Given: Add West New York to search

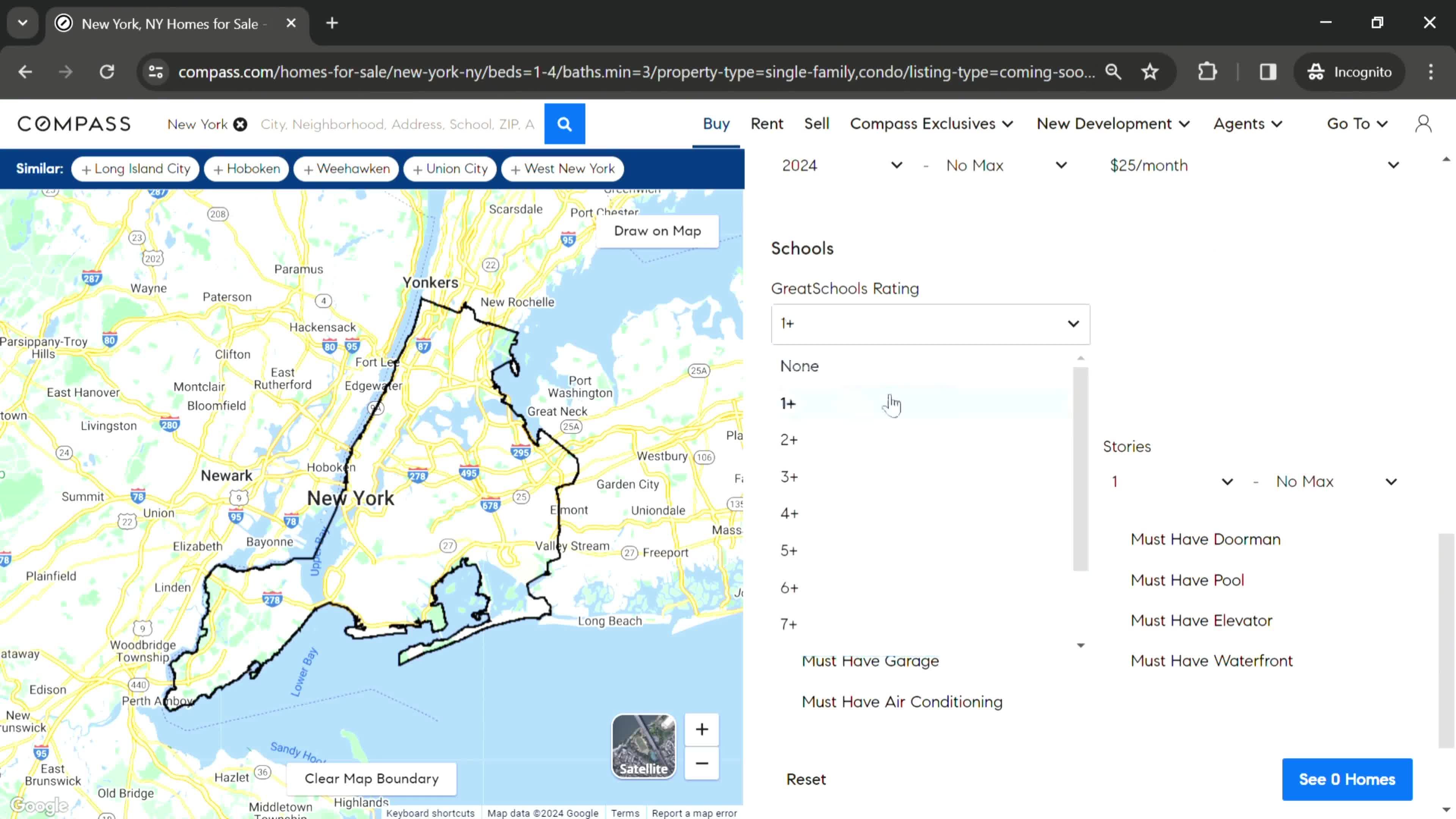Looking at the screenshot, I should [x=562, y=168].
